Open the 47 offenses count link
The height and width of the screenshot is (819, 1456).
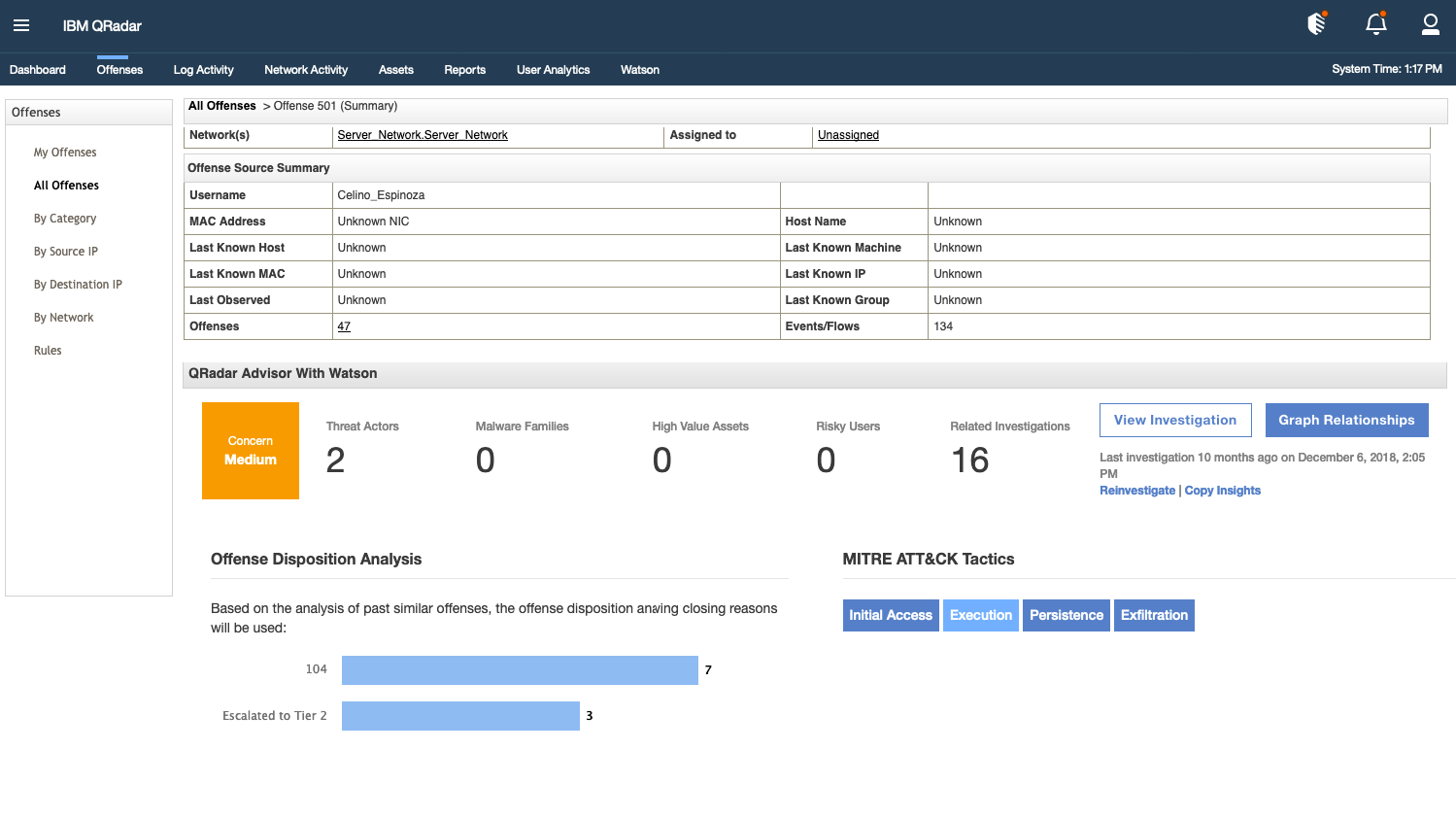[344, 326]
